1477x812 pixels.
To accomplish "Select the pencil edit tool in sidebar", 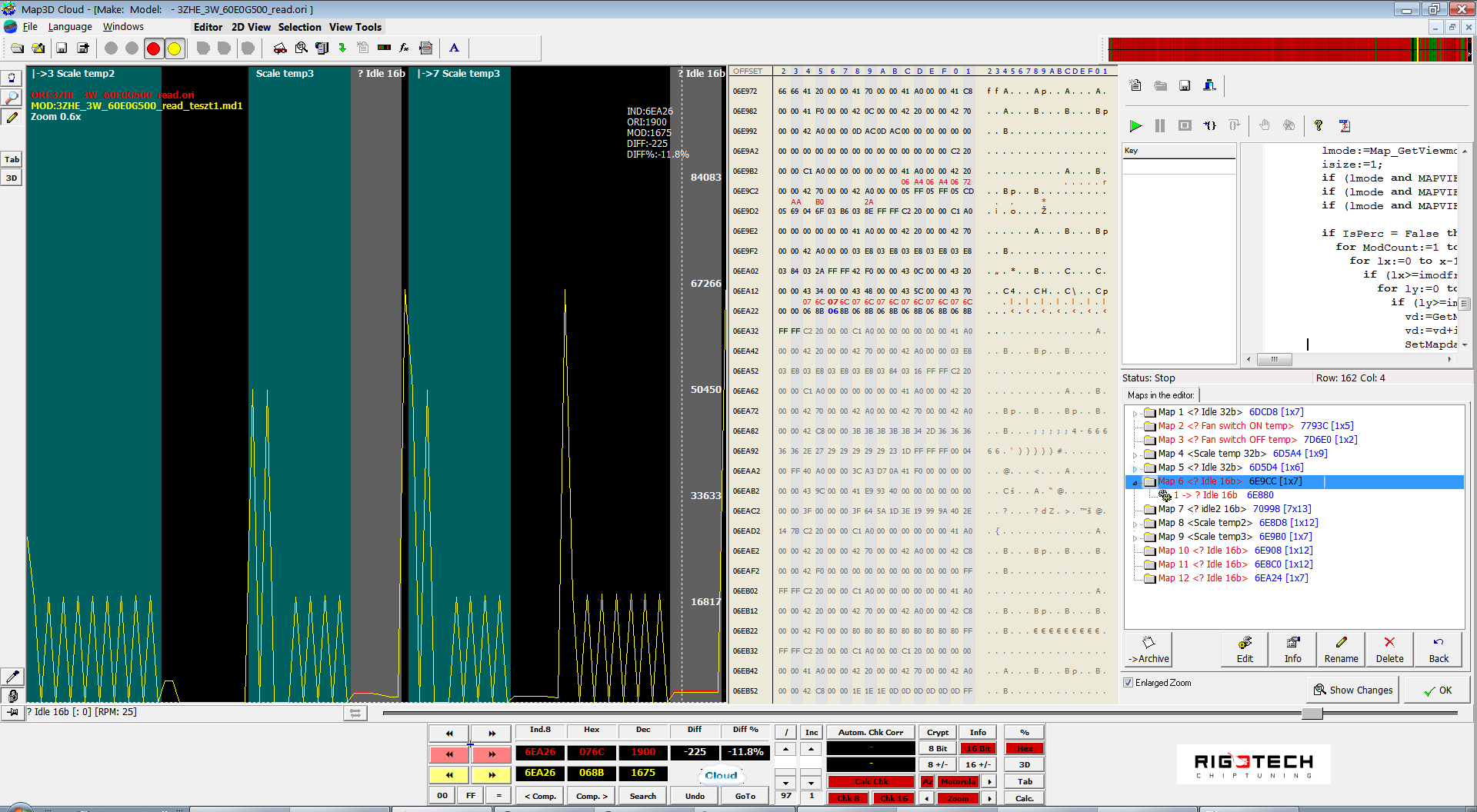I will (x=12, y=118).
